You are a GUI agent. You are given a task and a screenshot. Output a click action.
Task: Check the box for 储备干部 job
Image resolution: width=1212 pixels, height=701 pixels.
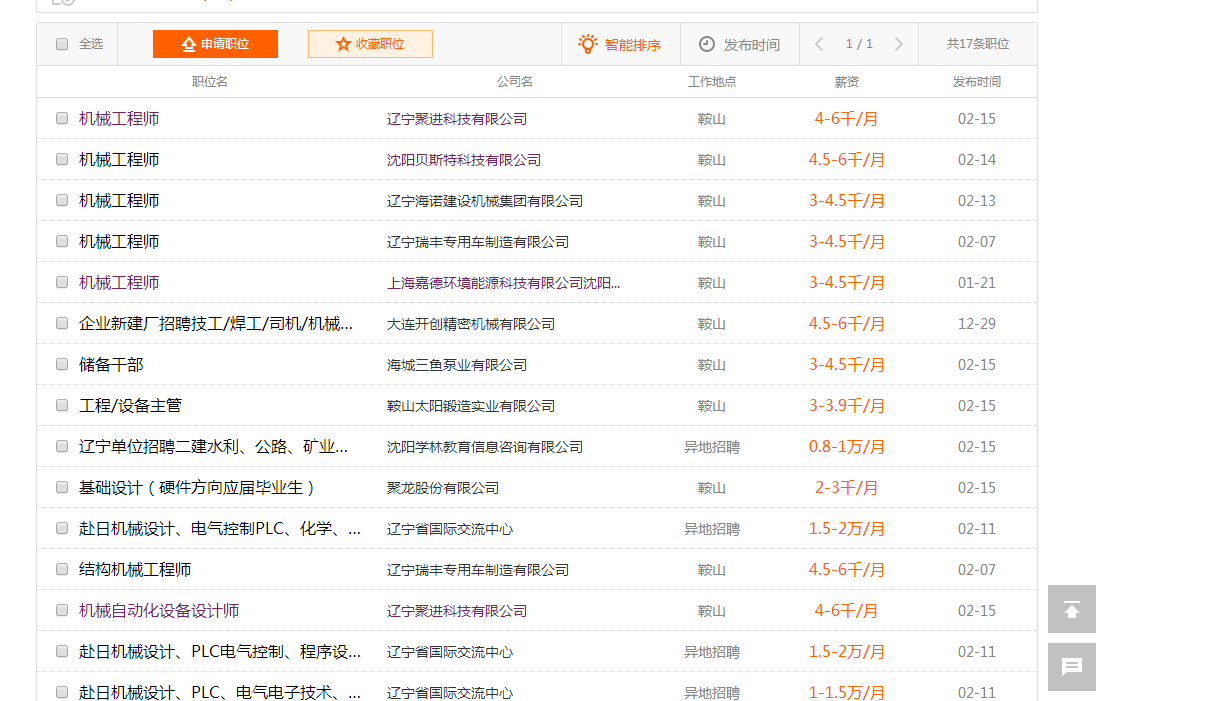click(62, 365)
